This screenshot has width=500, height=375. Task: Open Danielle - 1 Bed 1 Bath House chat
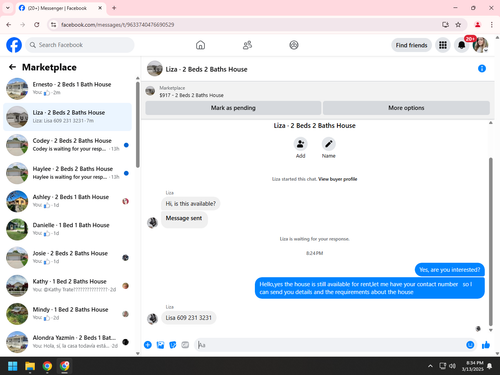[x=67, y=229]
